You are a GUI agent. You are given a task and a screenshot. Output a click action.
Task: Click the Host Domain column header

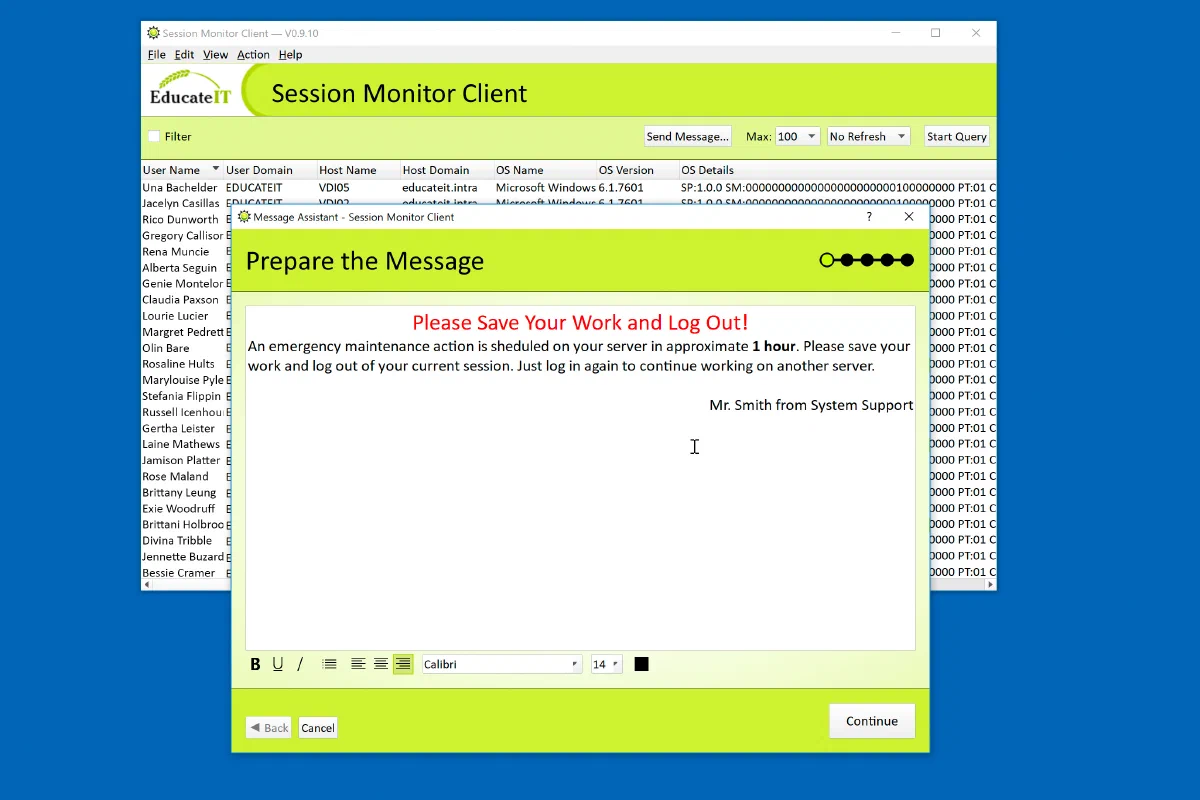tap(447, 170)
